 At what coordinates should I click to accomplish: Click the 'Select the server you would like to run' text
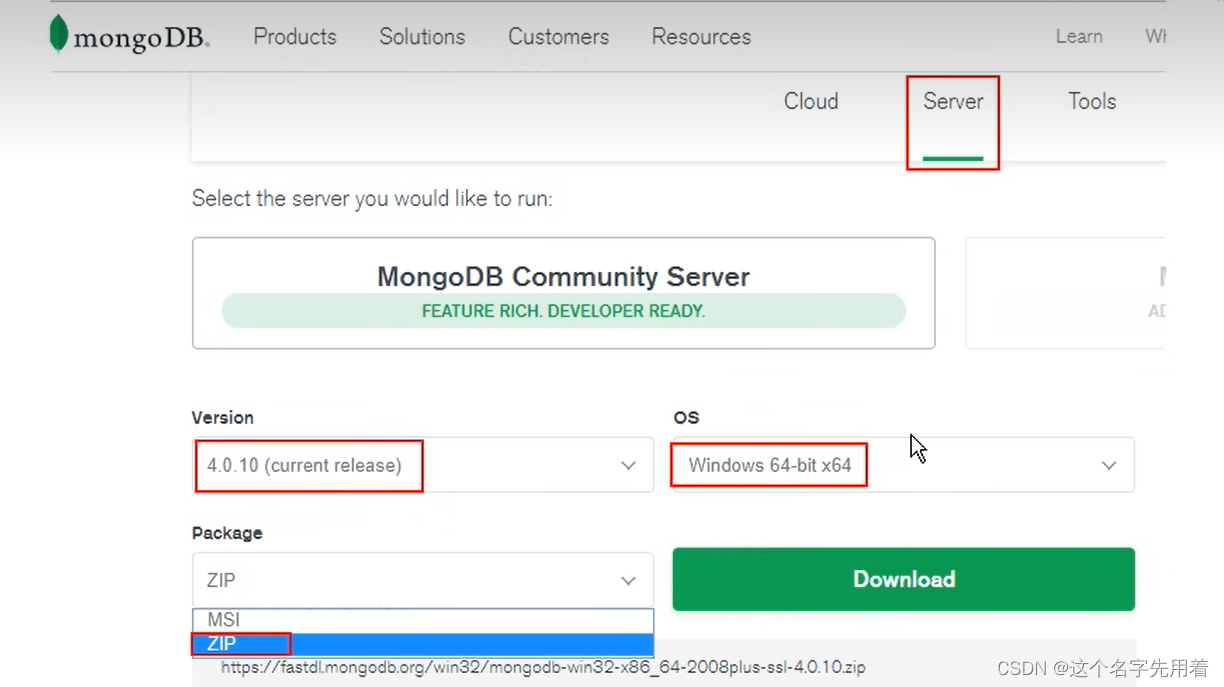[371, 199]
